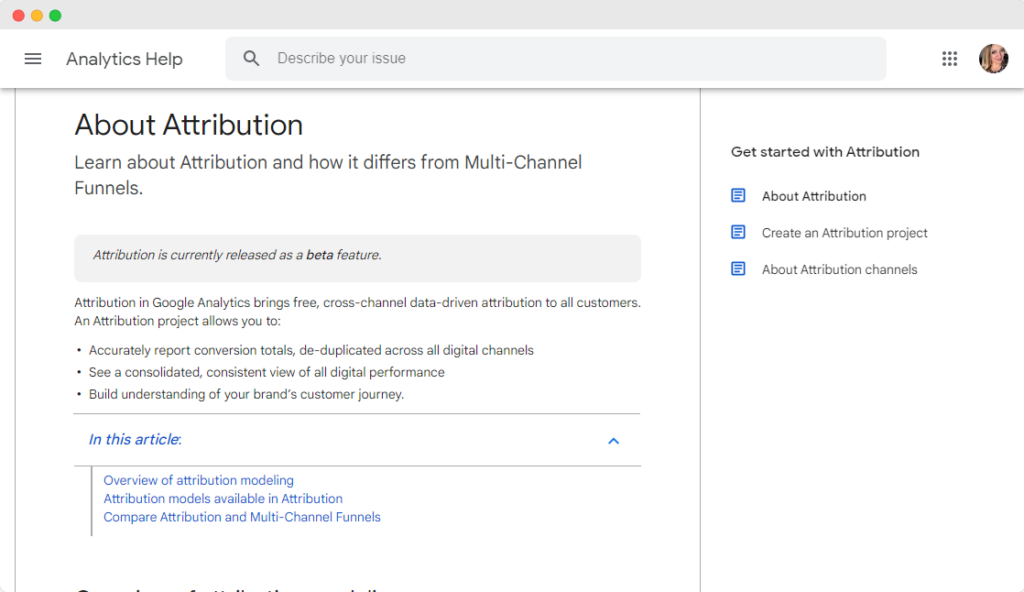Close the window with the red button
The image size is (1024, 592).
click(18, 15)
